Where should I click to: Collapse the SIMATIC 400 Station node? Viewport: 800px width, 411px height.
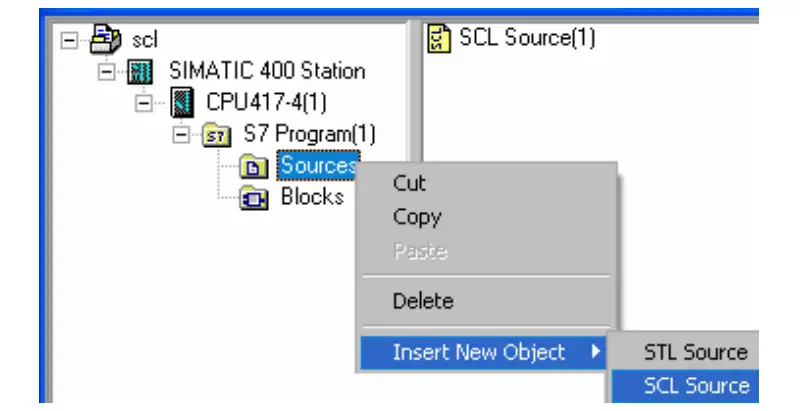pos(106,72)
